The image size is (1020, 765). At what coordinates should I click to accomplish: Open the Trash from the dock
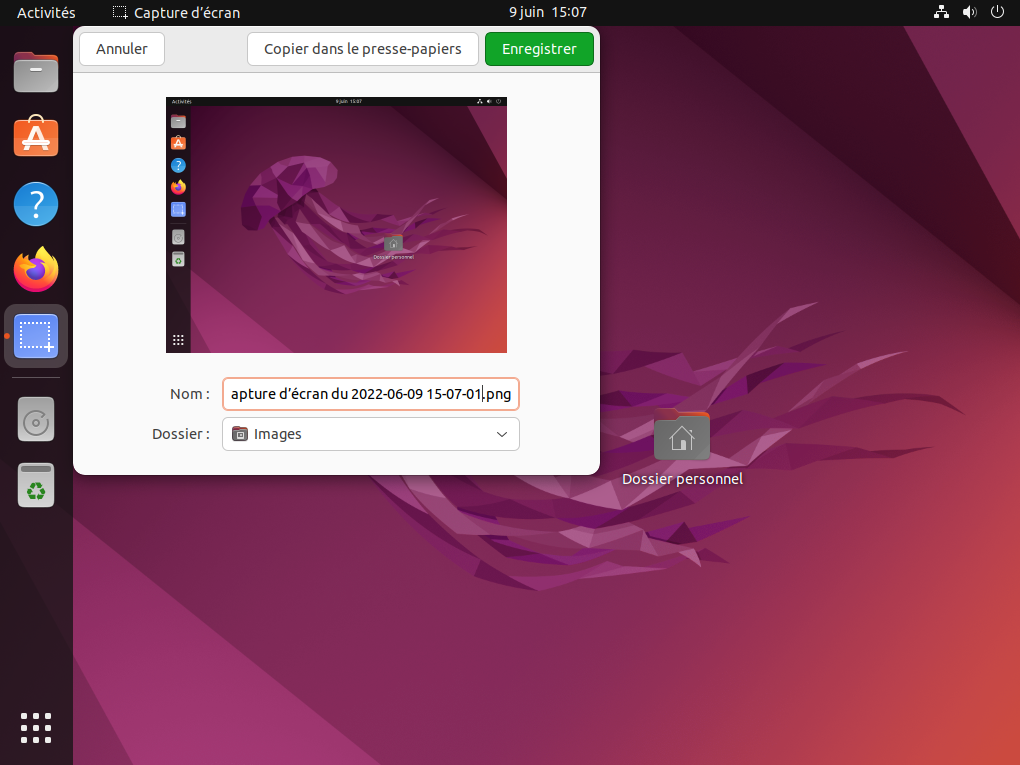click(36, 485)
